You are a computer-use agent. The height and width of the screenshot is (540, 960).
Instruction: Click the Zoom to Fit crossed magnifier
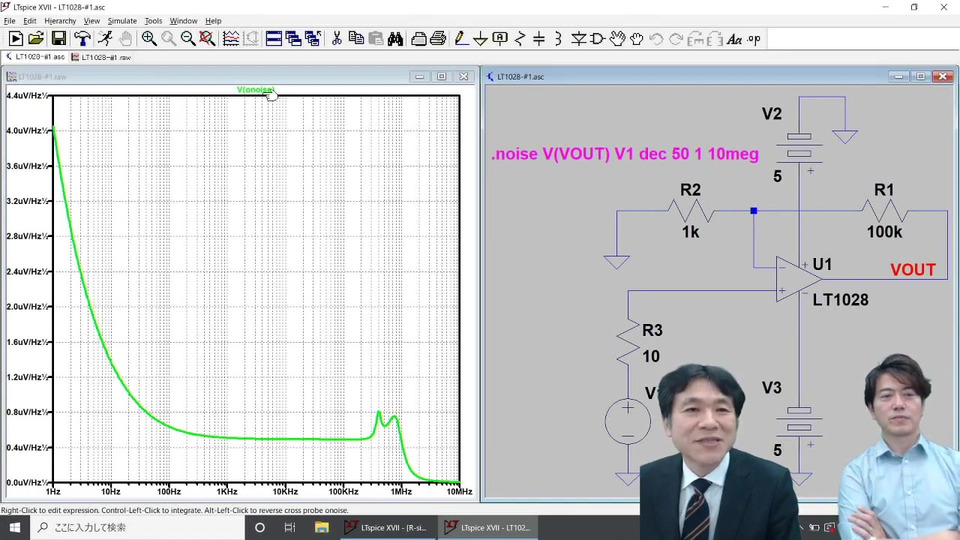(208, 39)
